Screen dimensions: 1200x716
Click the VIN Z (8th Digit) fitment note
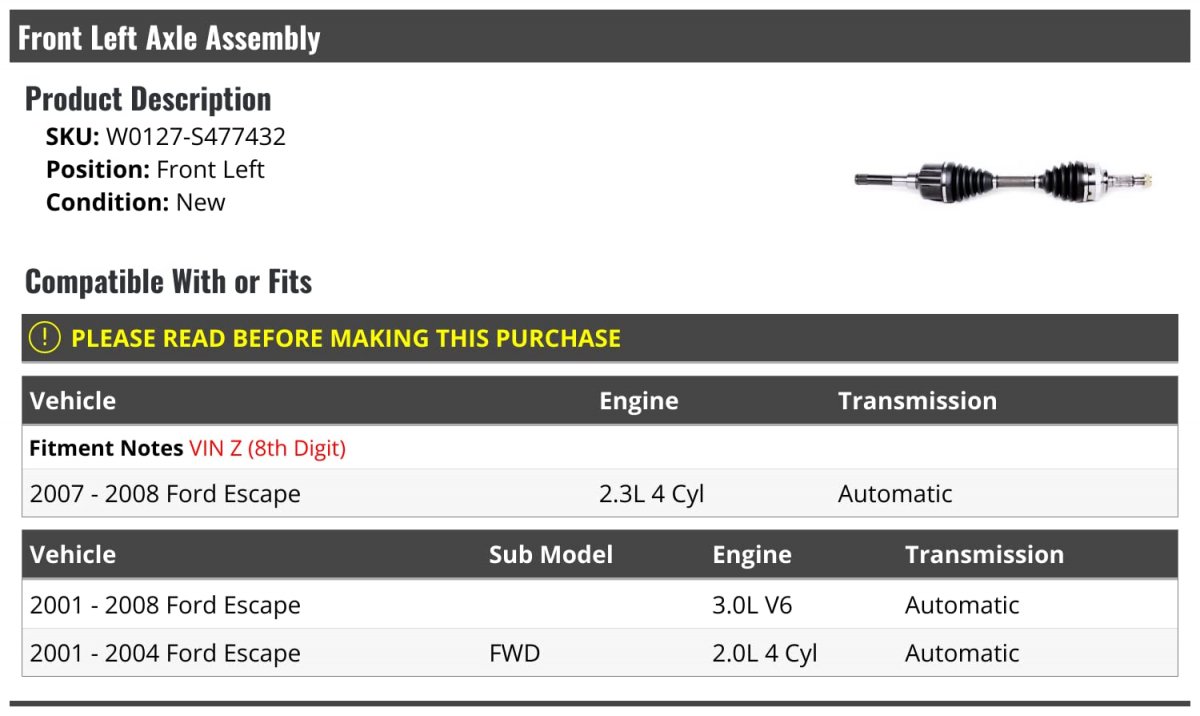pos(267,448)
